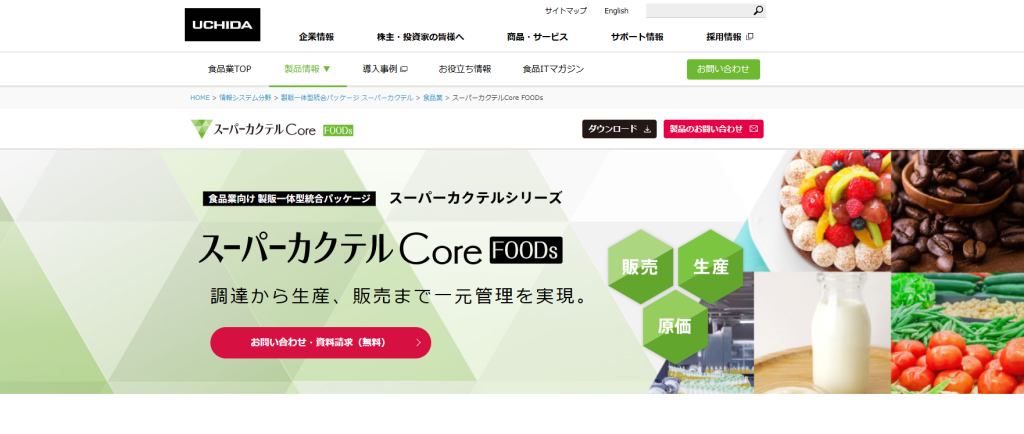Screen dimensions: 1024x434
Task: Click the black ダウンロード button
Action: coord(619,129)
